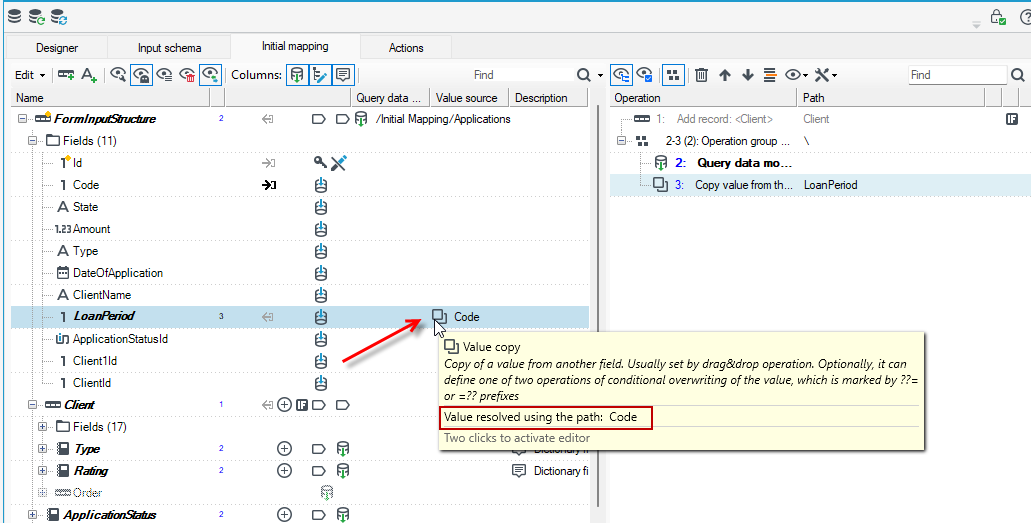Expand the Fields (17) folder
Screen dimensions: 1031x523
[43, 427]
